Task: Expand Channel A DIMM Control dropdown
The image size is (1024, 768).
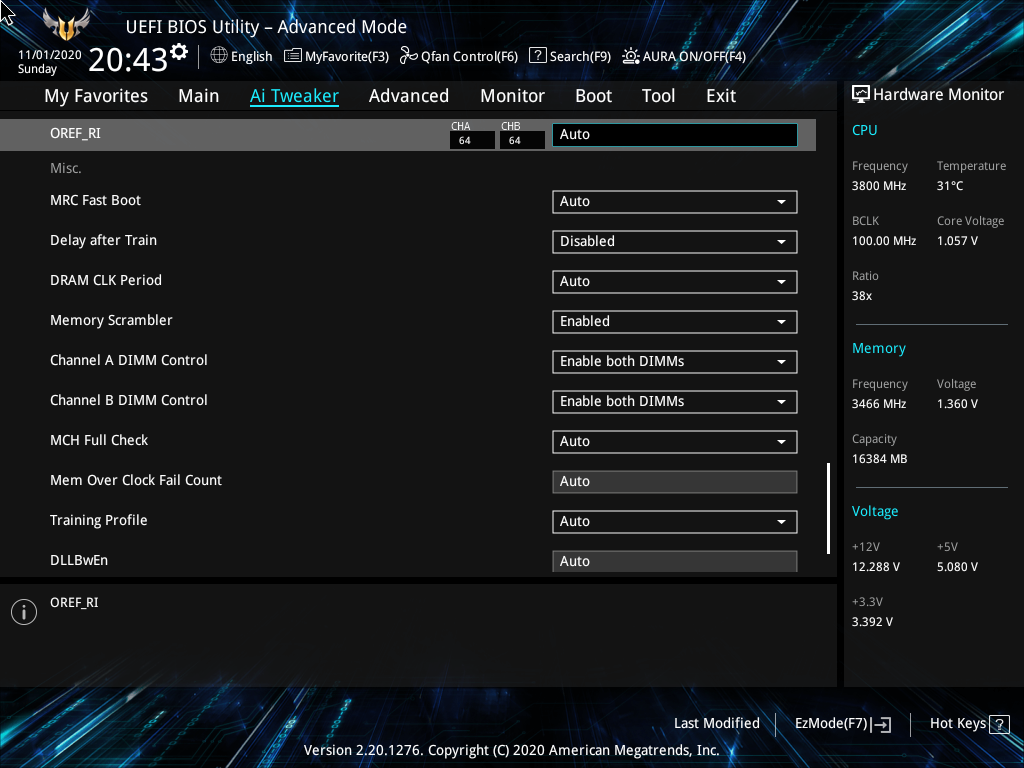Action: pos(675,362)
